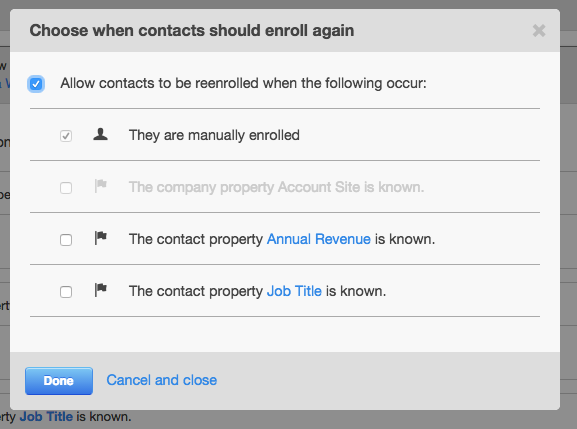Click the Job Title link behind the dialog
Screen dimensions: 577x429
46,416
